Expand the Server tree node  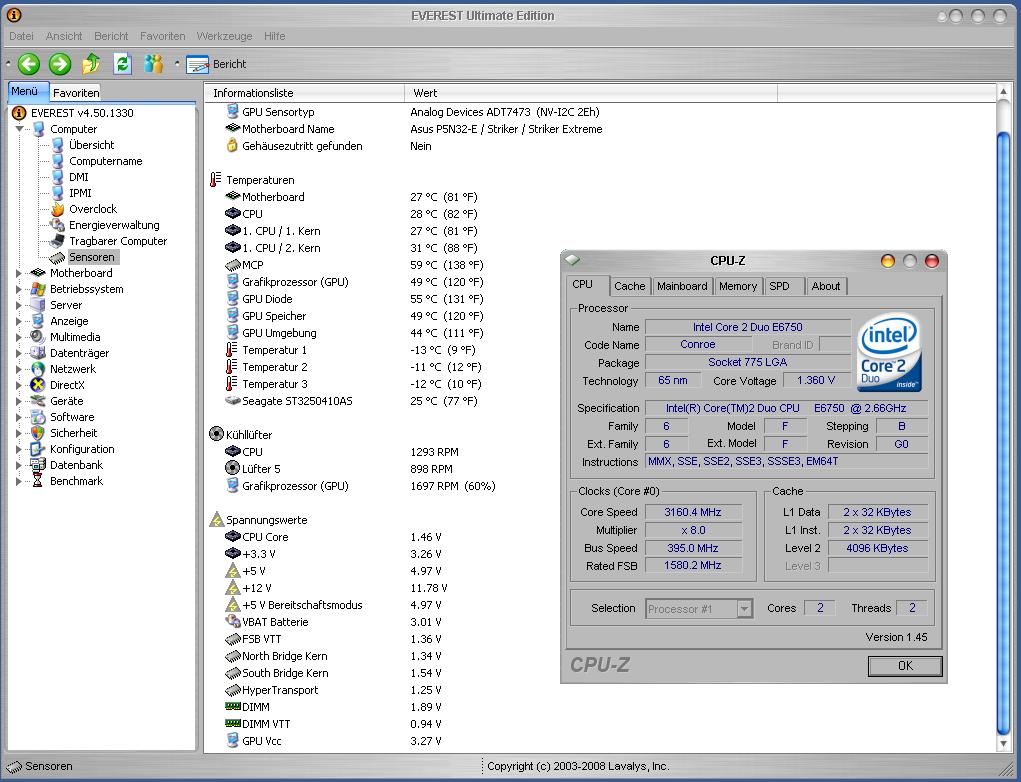coord(19,305)
